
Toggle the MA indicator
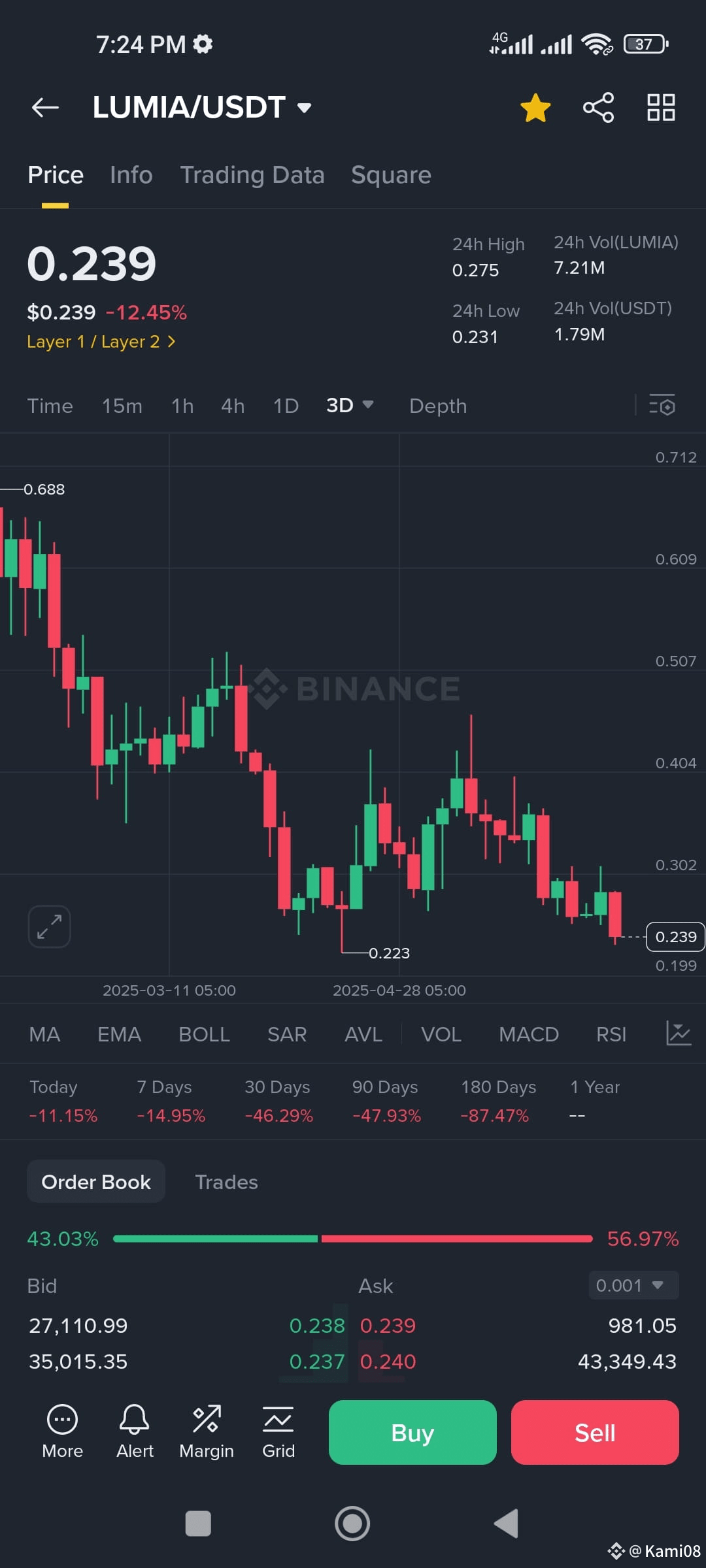click(44, 1034)
